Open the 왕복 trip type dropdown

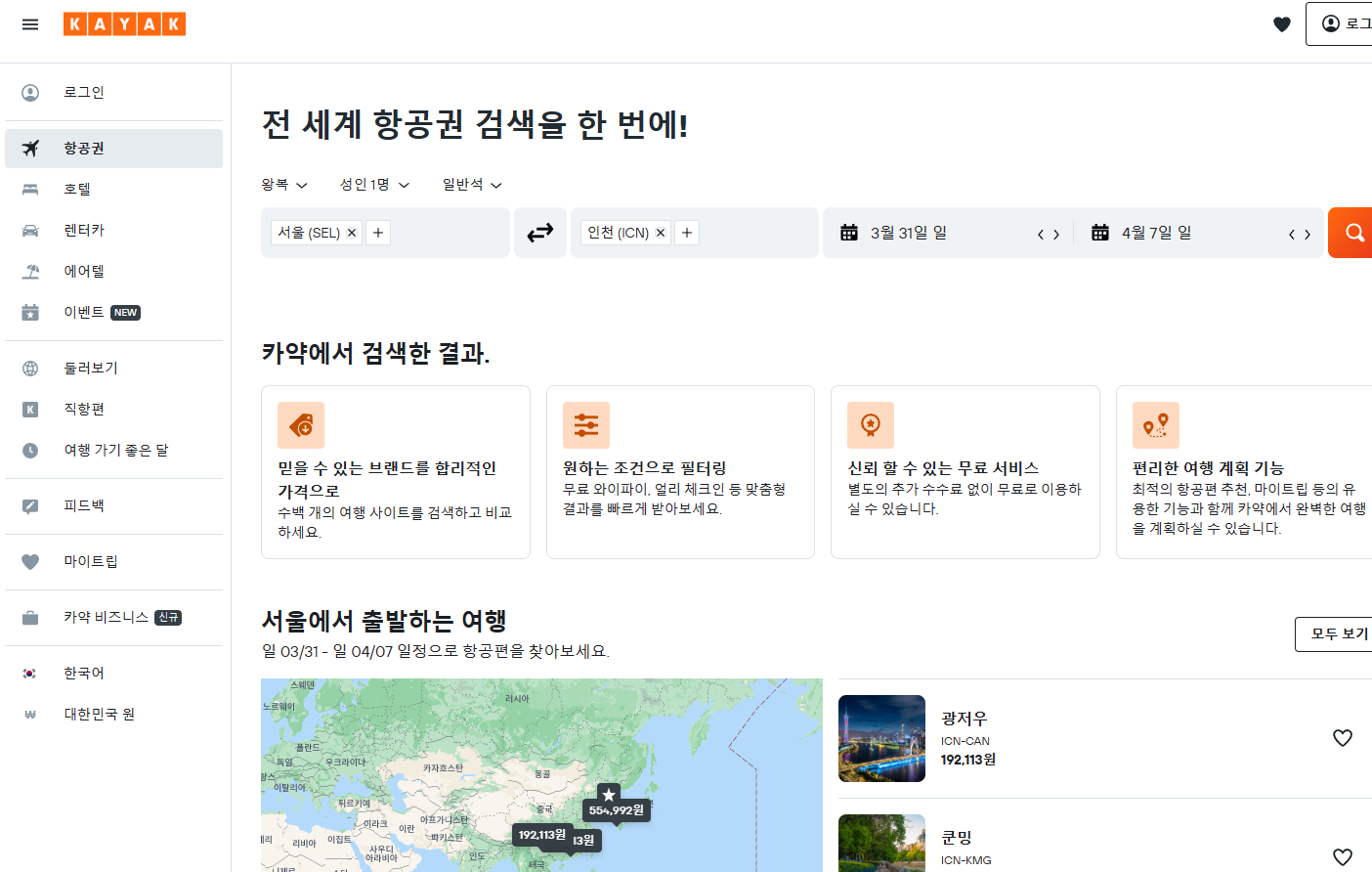click(x=283, y=184)
